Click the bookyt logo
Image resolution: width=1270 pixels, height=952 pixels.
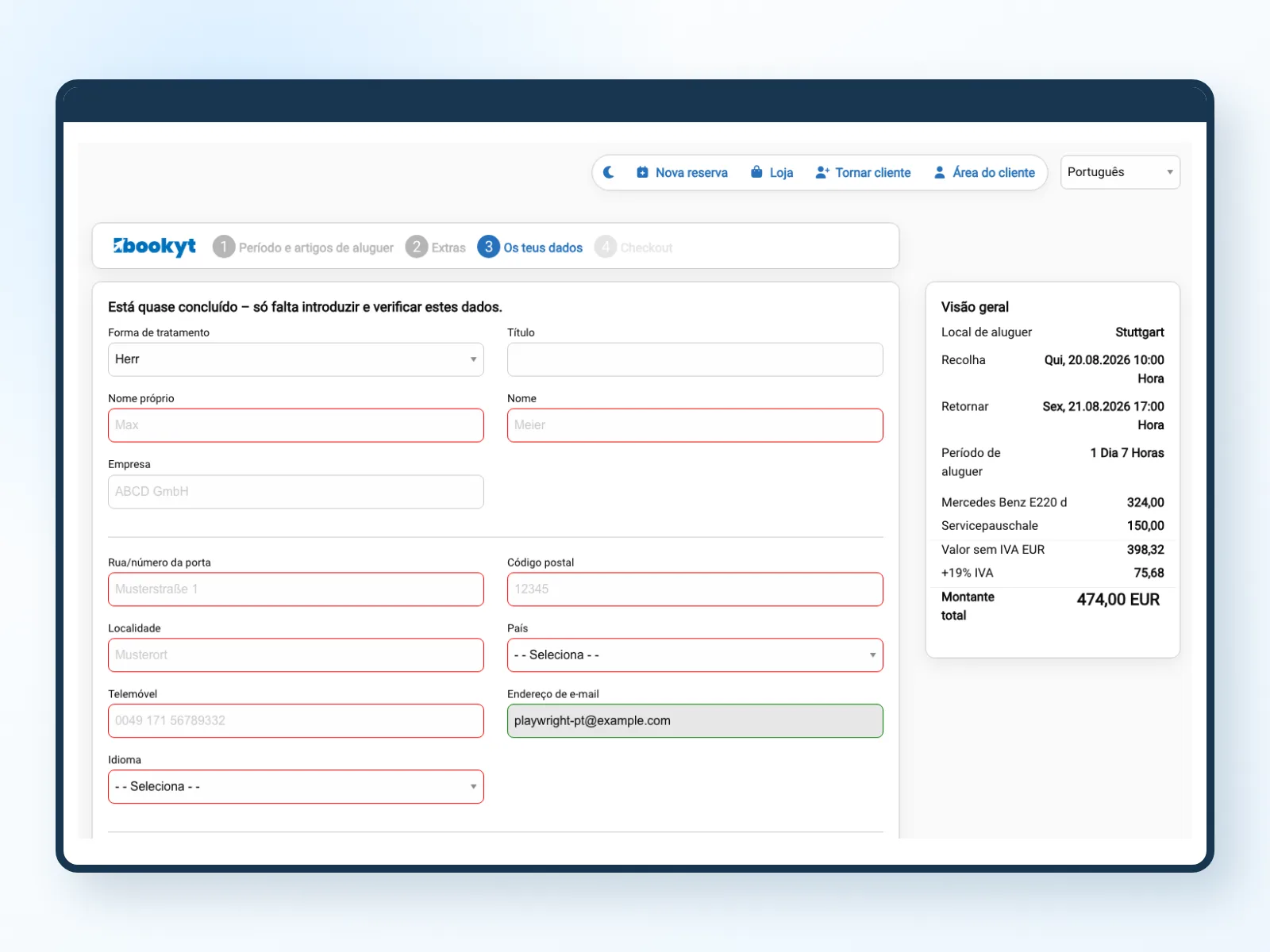point(154,247)
